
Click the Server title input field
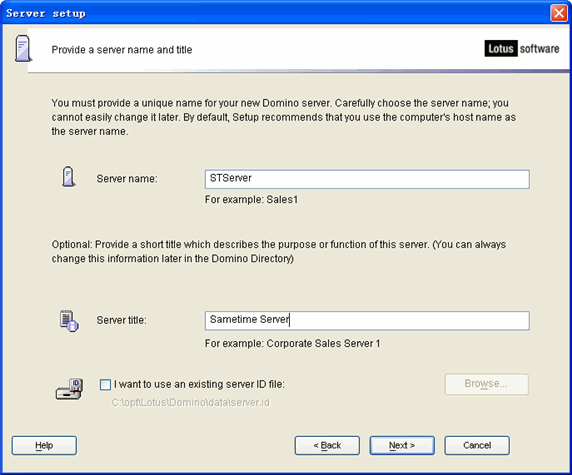pos(367,320)
